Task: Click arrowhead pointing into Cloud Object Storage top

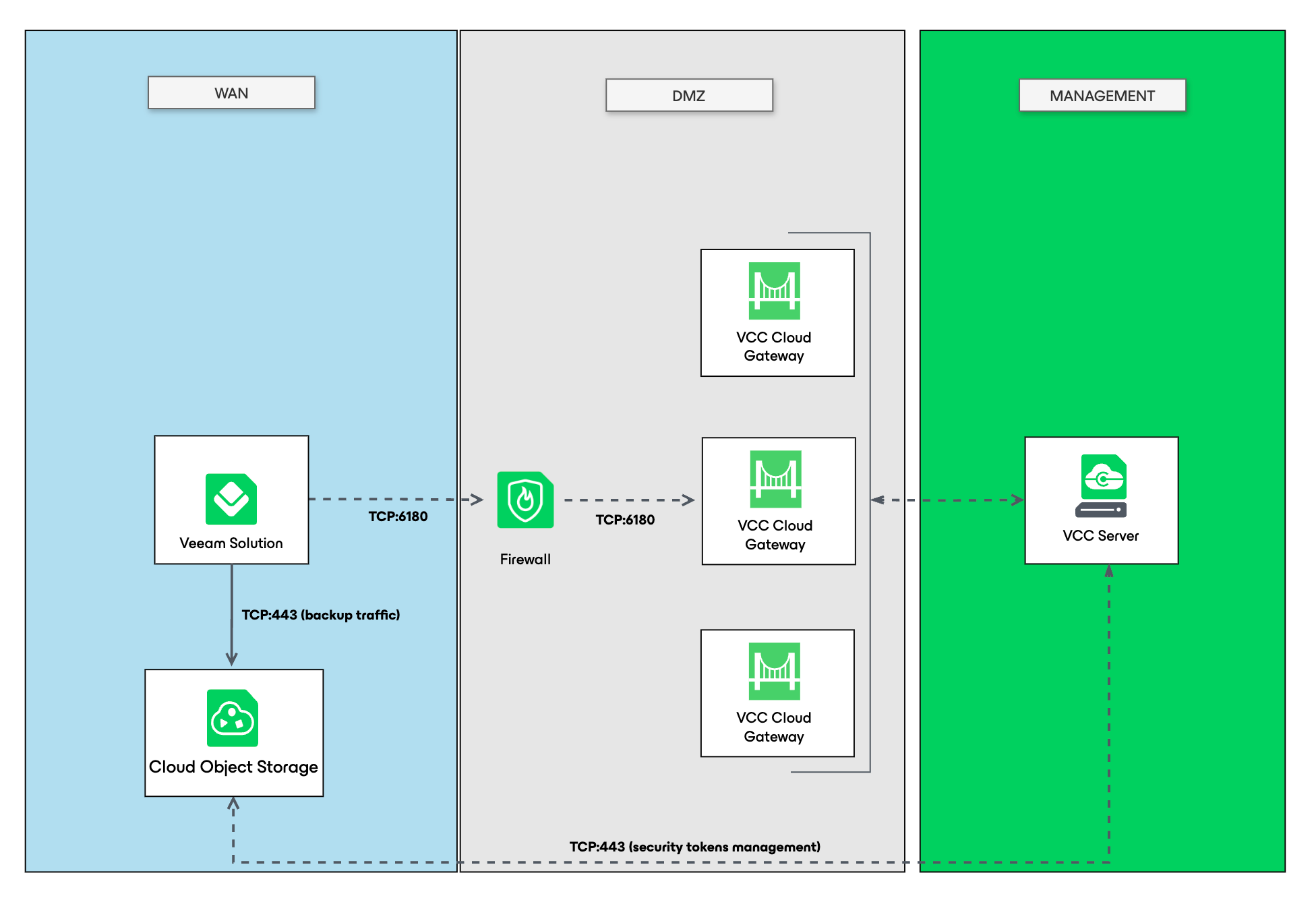Action: 231,659
